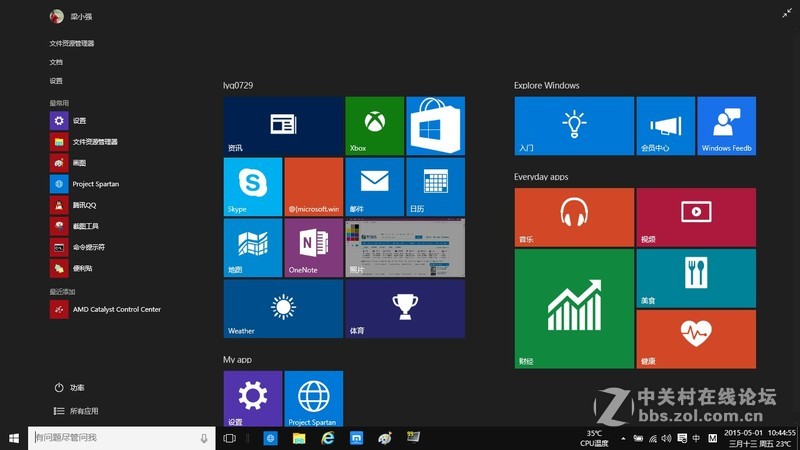Restore the Start menu from full screen
Viewport: 800px width, 450px height.
tap(787, 14)
